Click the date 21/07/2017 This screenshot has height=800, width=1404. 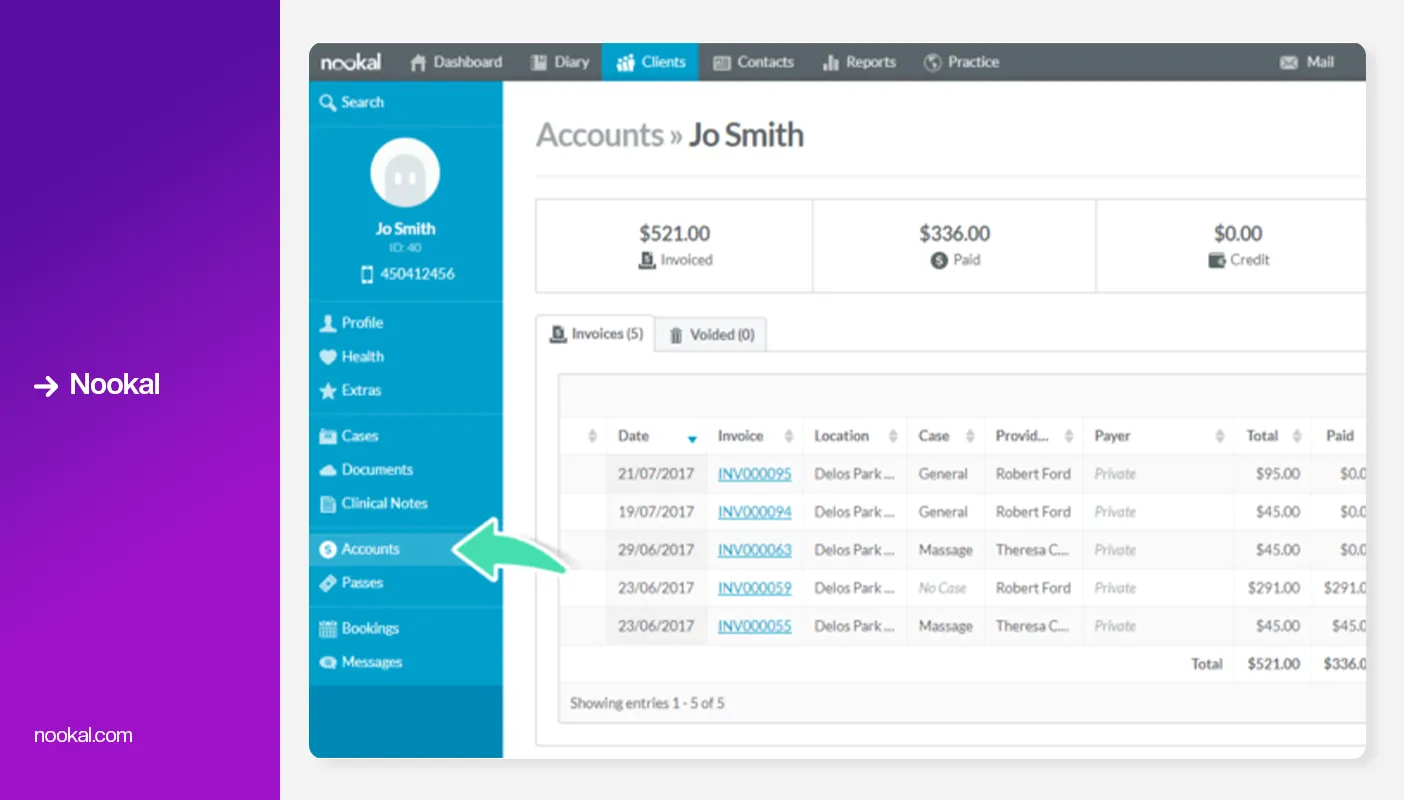pos(656,474)
